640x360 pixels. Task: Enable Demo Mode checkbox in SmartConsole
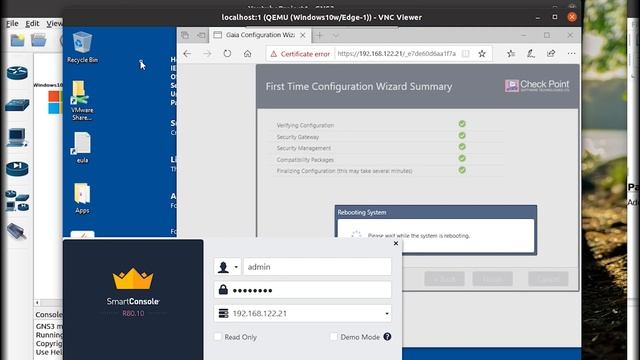point(334,337)
